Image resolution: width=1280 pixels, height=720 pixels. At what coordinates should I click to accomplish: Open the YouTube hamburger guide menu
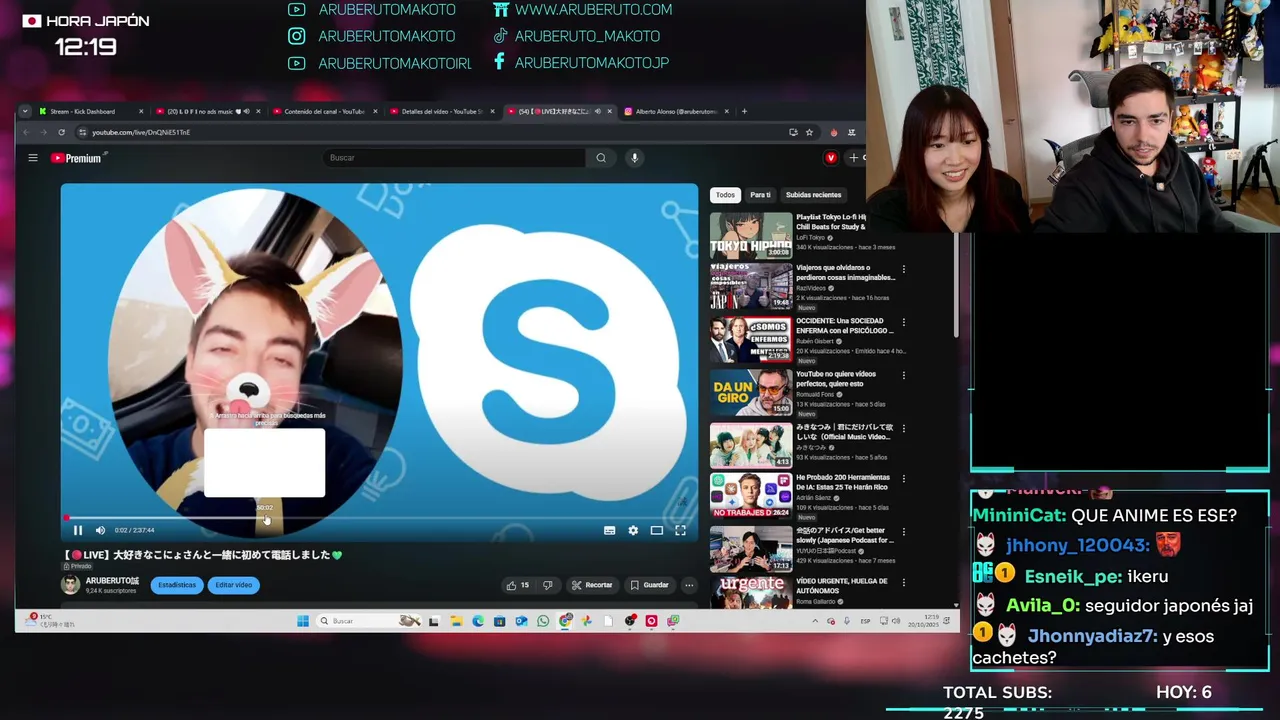click(x=32, y=158)
